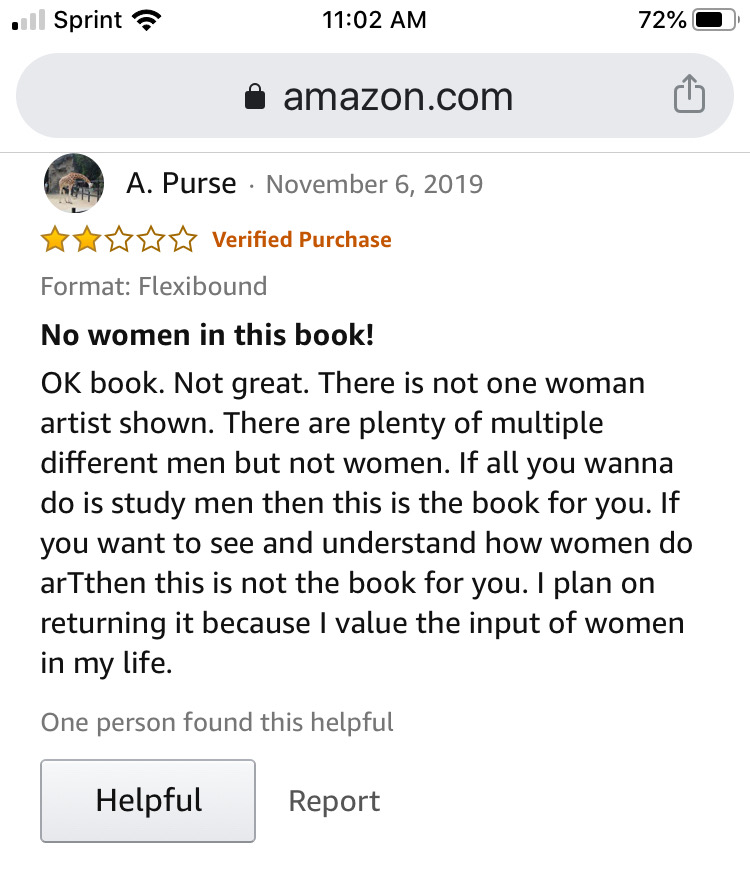Tap the review title 'No women in this book!'

pyautogui.click(x=207, y=335)
